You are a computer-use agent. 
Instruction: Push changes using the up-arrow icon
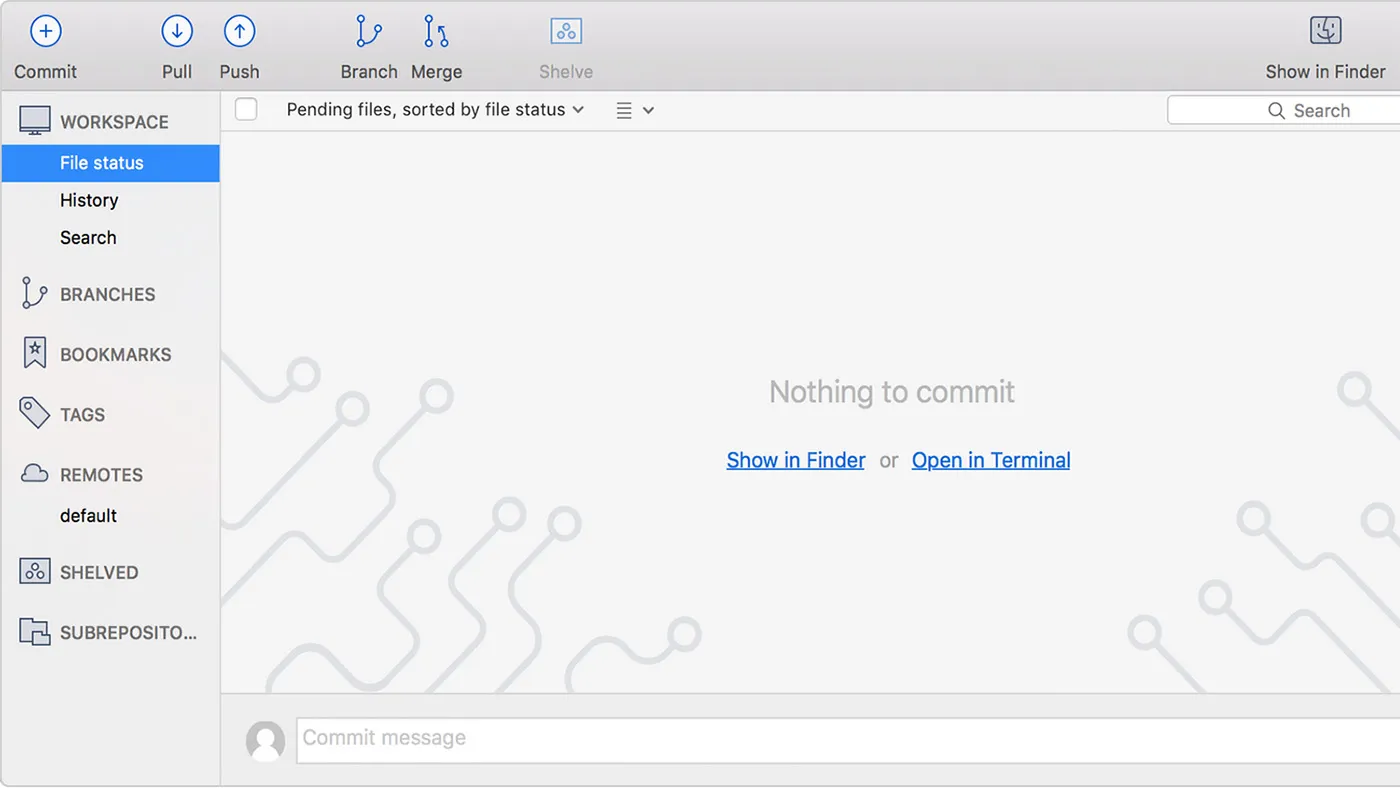pos(239,32)
